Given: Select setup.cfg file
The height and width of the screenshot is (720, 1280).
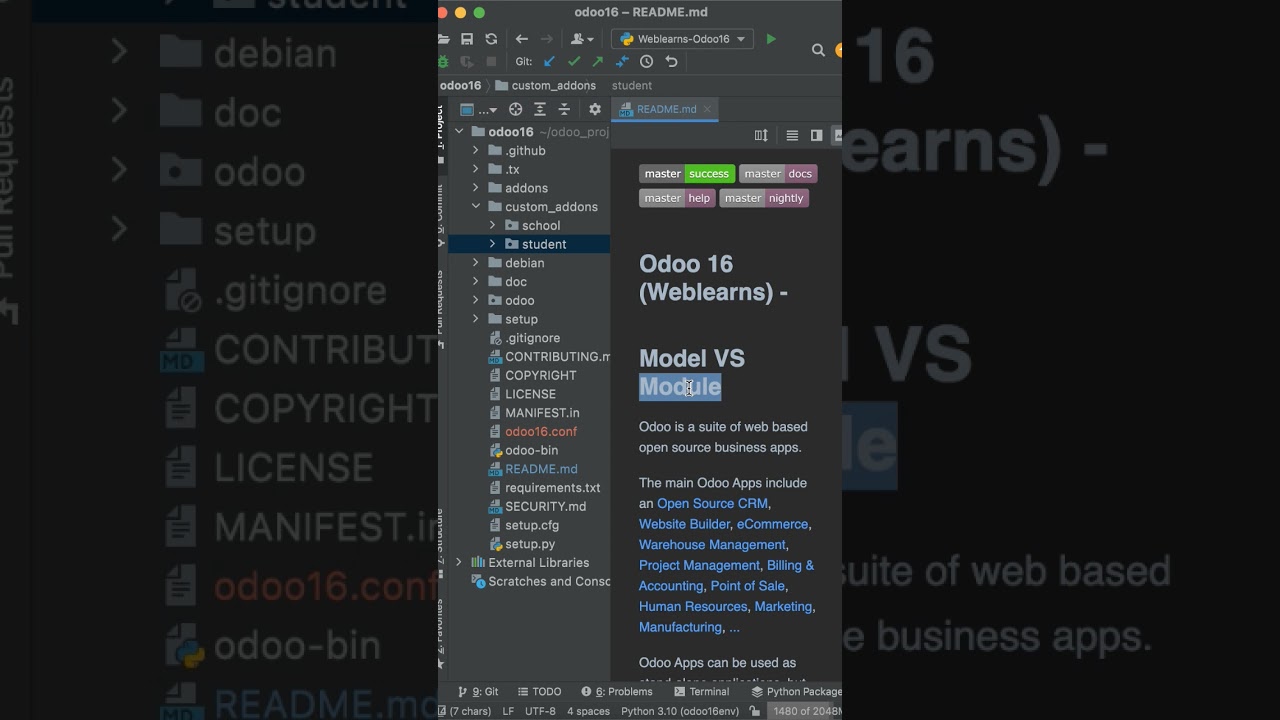Looking at the screenshot, I should [532, 525].
